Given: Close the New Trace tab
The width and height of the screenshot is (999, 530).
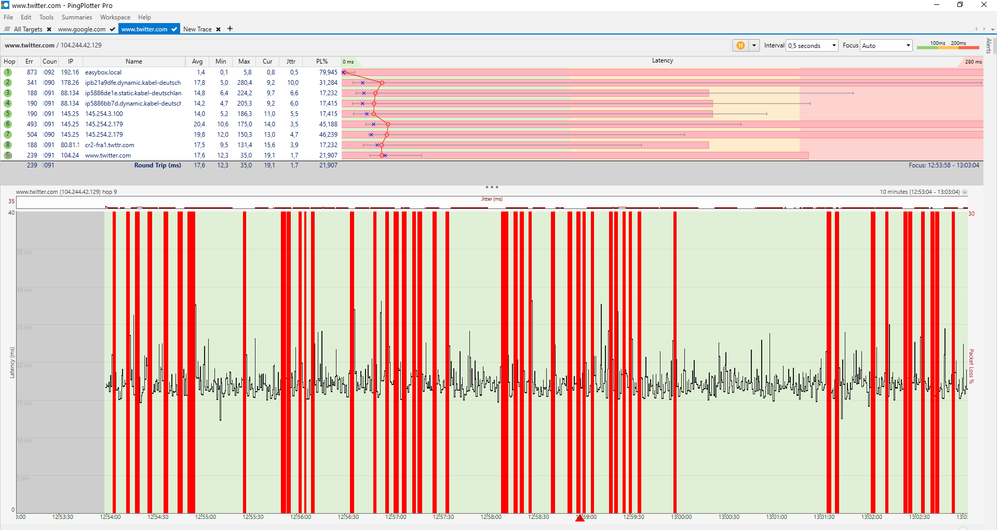Looking at the screenshot, I should pos(218,29).
